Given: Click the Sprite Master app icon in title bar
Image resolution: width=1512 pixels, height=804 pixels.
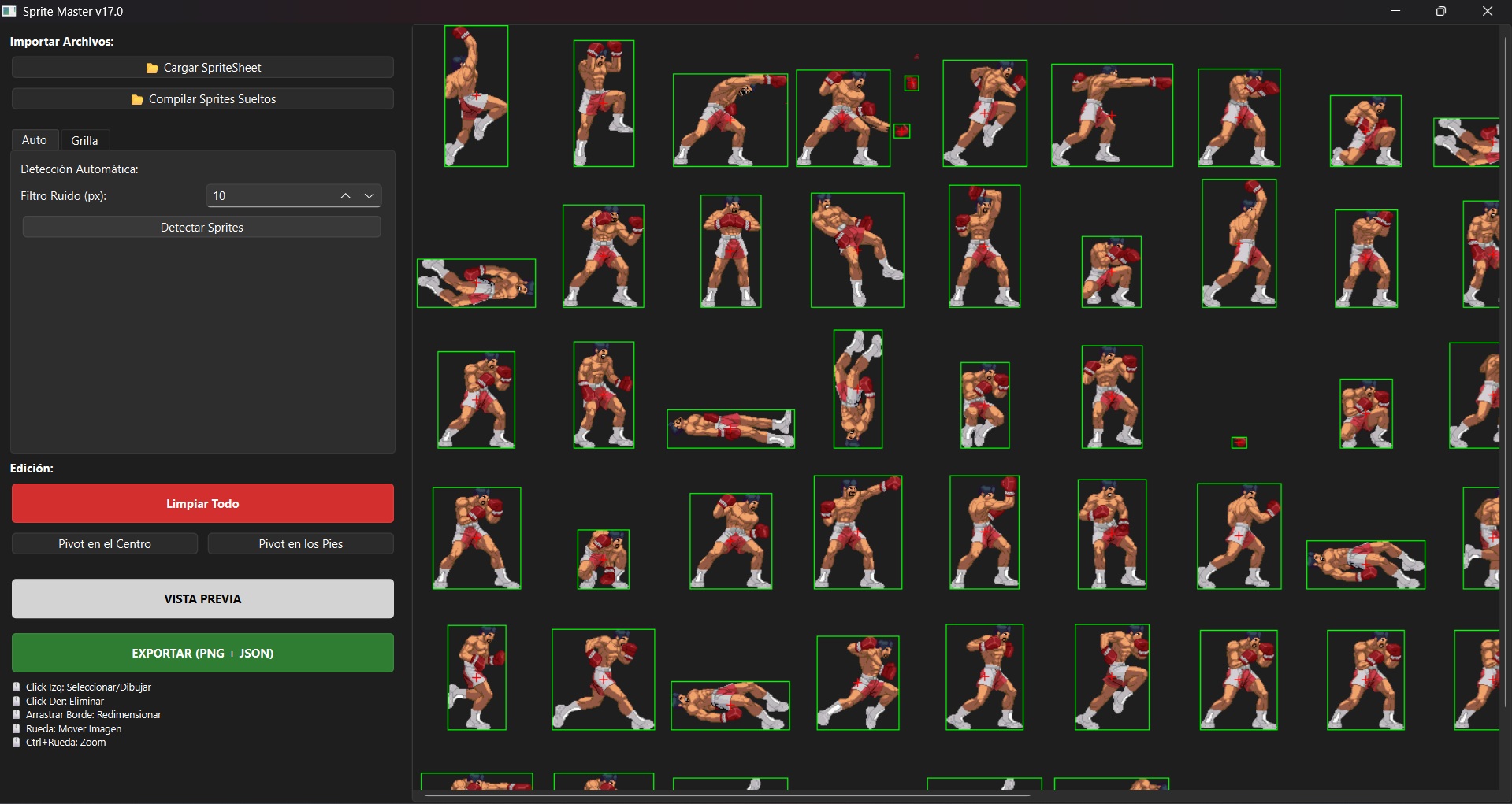Looking at the screenshot, I should pyautogui.click(x=9, y=11).
